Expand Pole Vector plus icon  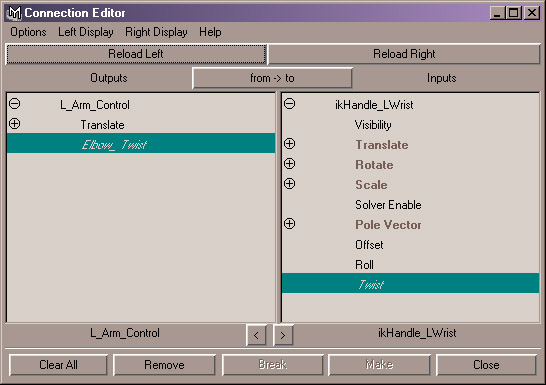pyautogui.click(x=289, y=223)
